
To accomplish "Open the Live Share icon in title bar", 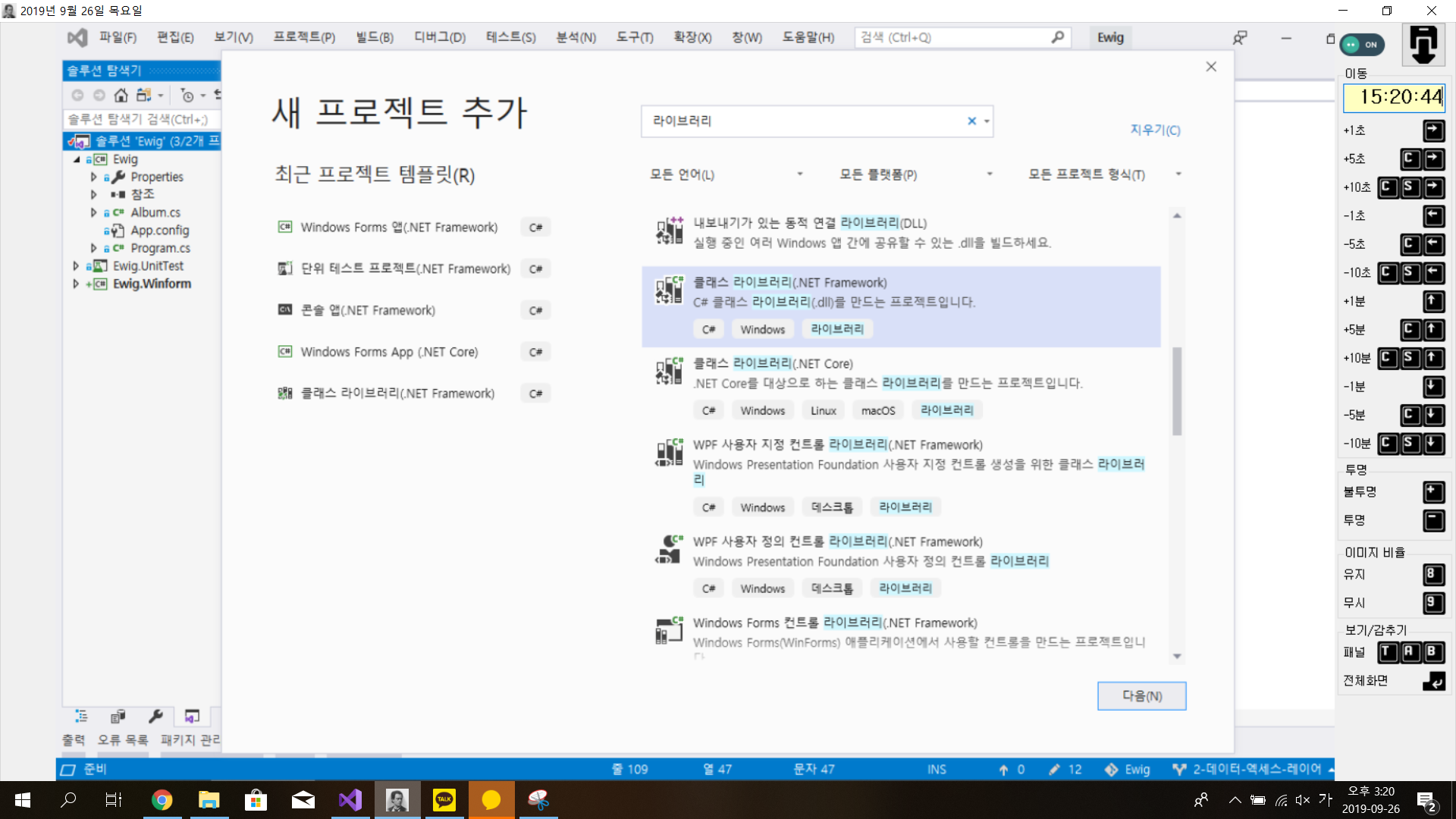I will point(1240,38).
